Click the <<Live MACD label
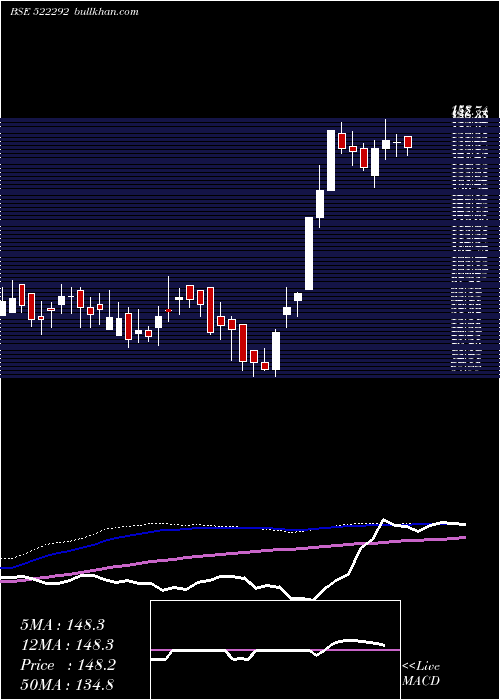The width and height of the screenshot is (500, 700). (x=421, y=674)
